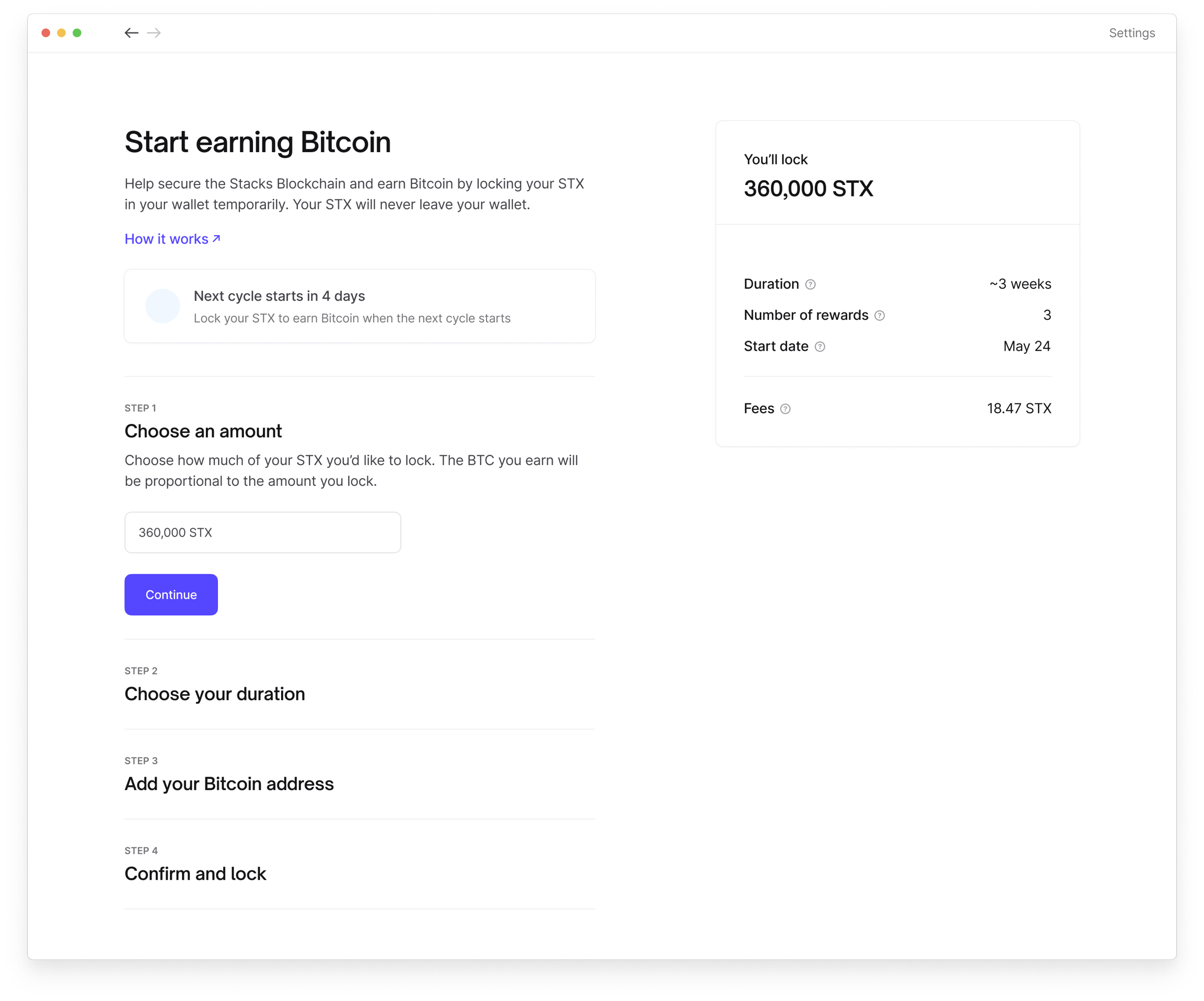Click the circular next cycle icon
The width and height of the screenshot is (1204, 1001).
click(x=162, y=306)
